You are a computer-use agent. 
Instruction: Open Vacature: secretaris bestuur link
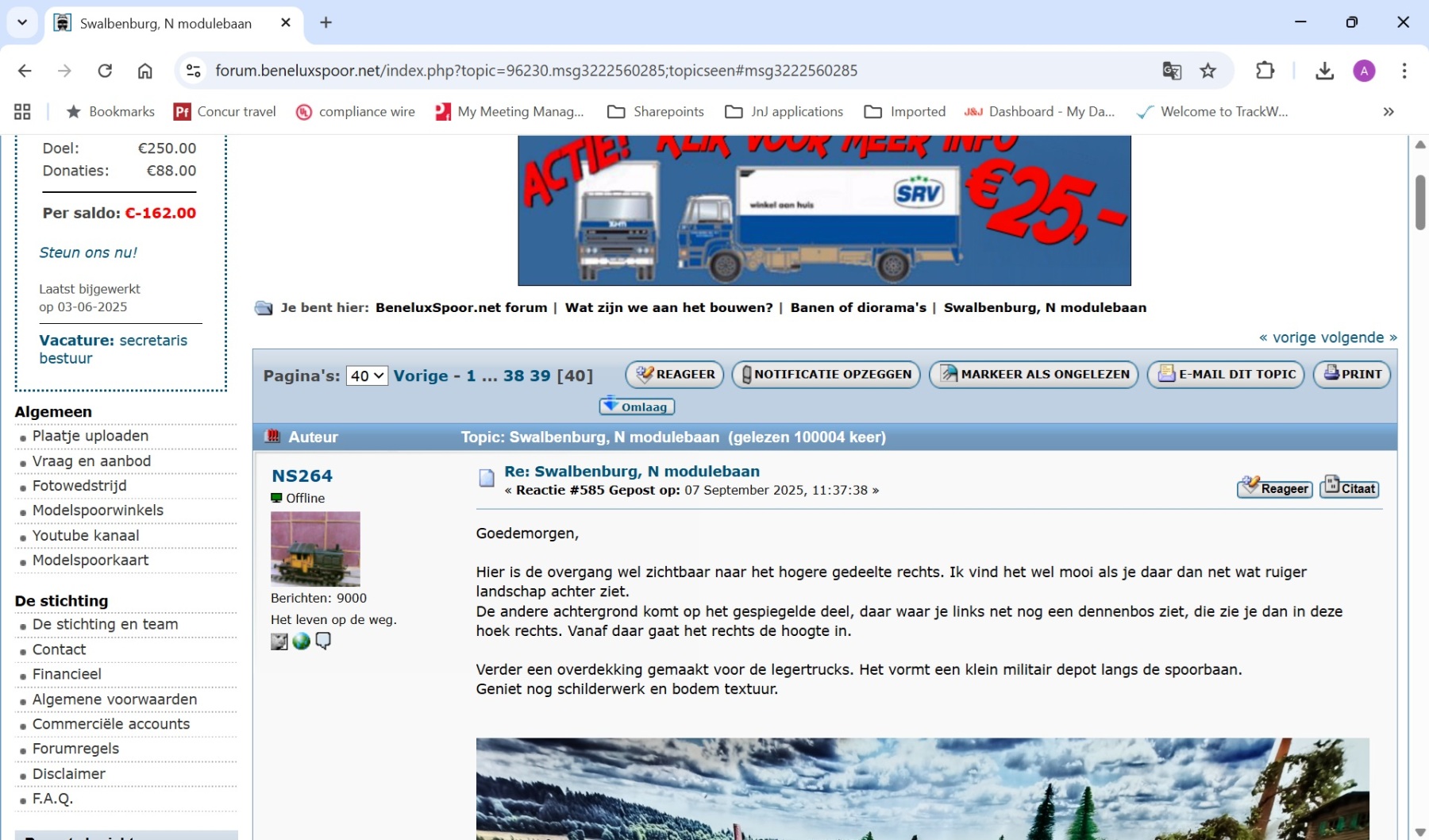coord(114,349)
